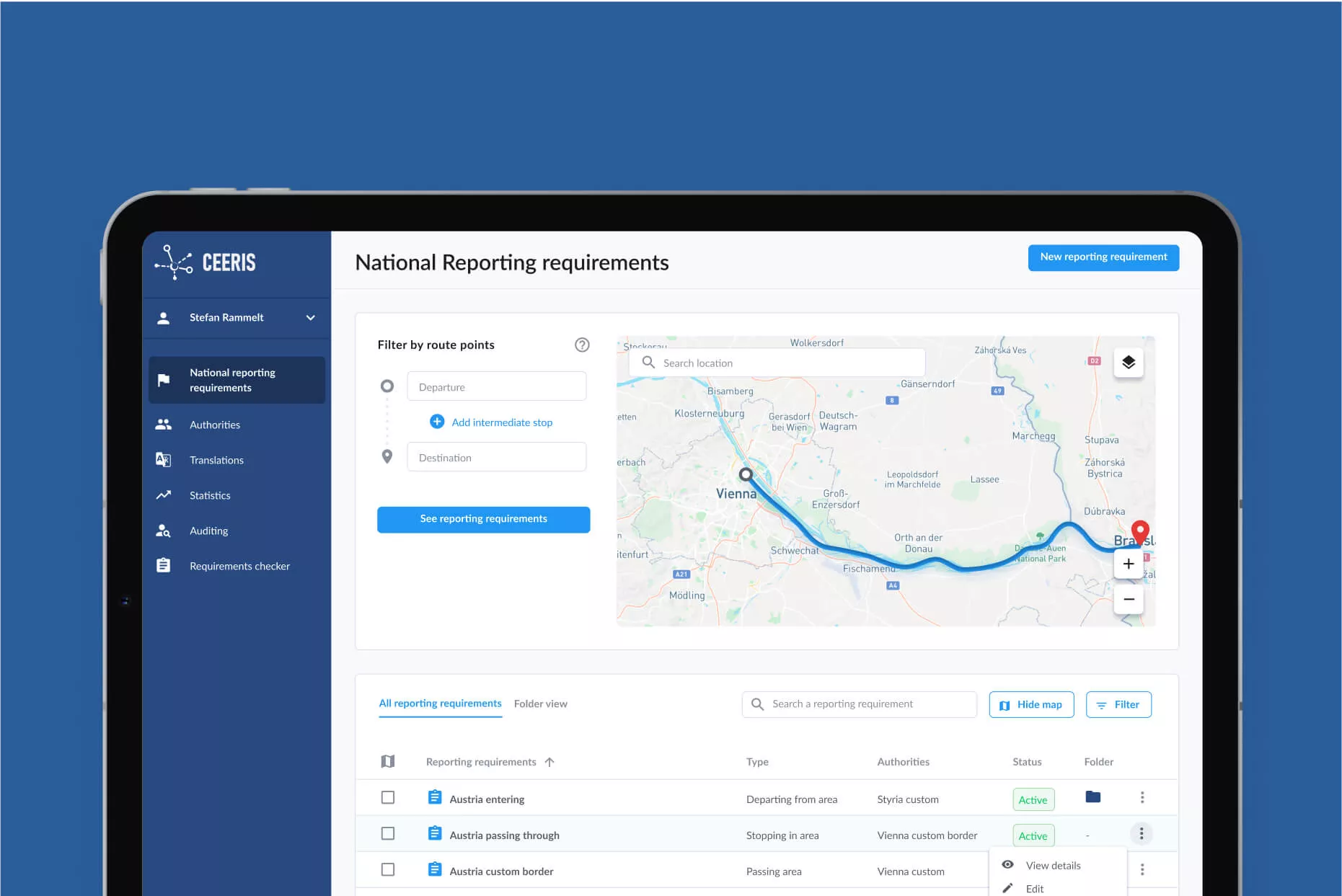Tick the Austria custom border checkbox
This screenshot has height=896, width=1342.
click(x=388, y=869)
